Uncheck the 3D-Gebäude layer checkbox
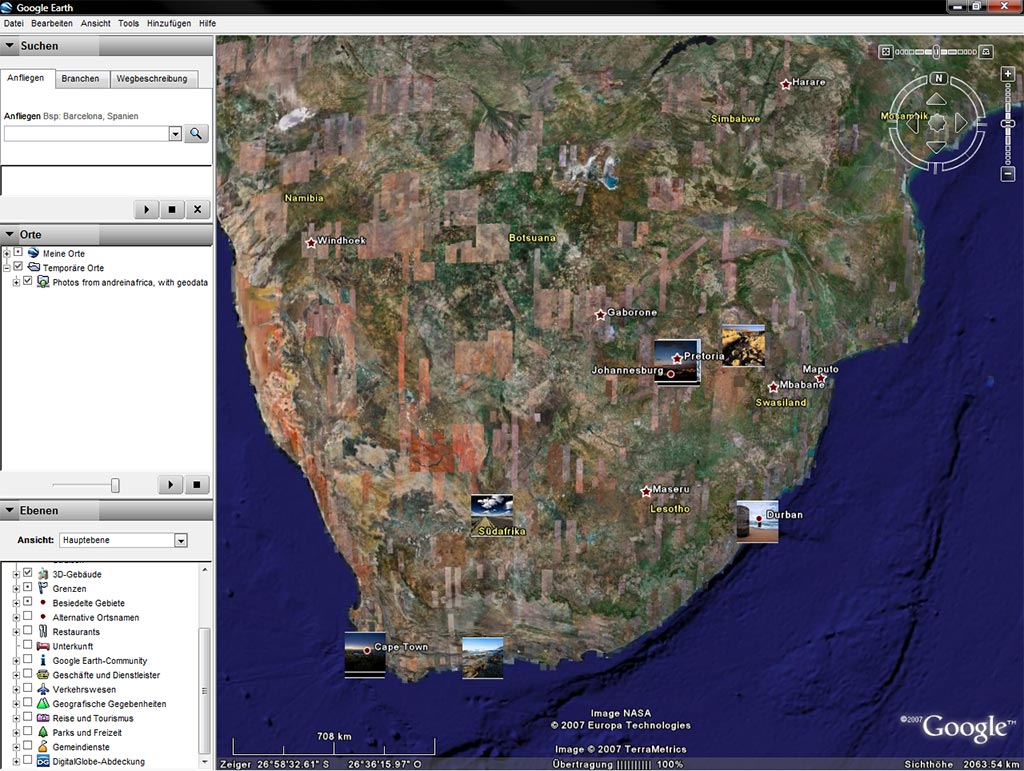 (x=27, y=573)
